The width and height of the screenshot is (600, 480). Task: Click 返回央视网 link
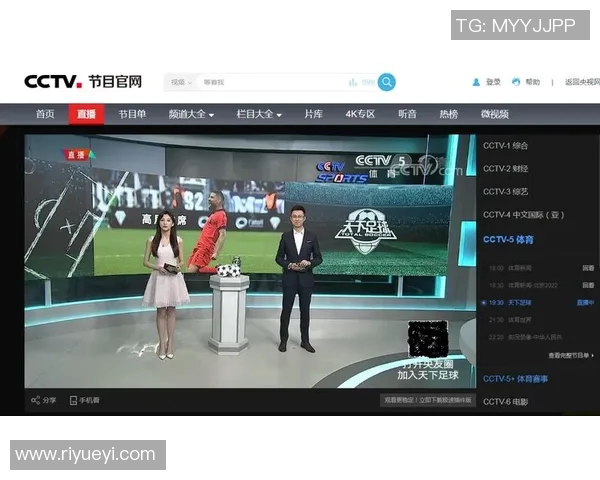(579, 82)
